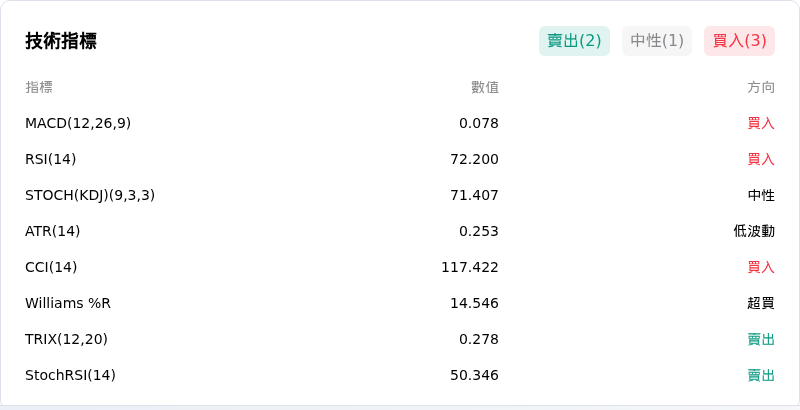The height and width of the screenshot is (410, 800).
Task: Click the 技術指標 panel title
Action: coord(61,41)
